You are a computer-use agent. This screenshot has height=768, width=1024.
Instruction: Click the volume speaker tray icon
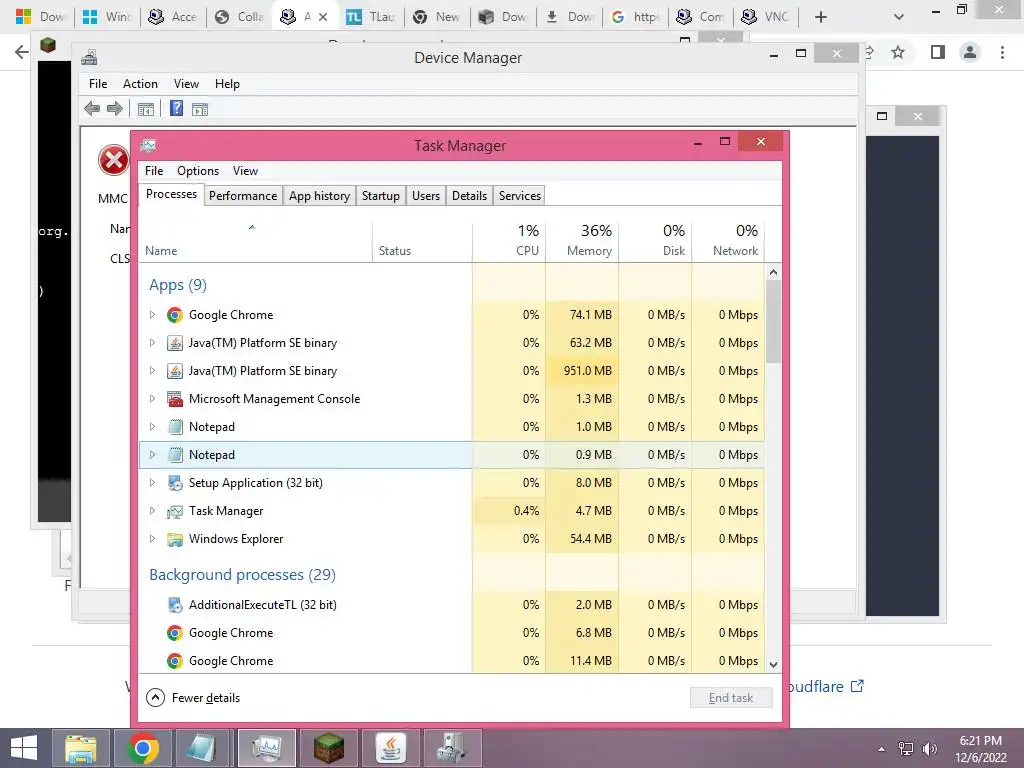click(x=929, y=749)
